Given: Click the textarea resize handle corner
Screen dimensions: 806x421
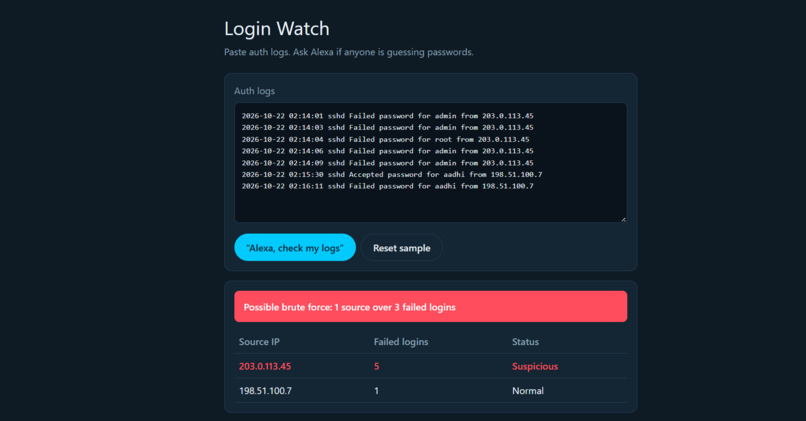Looking at the screenshot, I should pyautogui.click(x=623, y=218).
